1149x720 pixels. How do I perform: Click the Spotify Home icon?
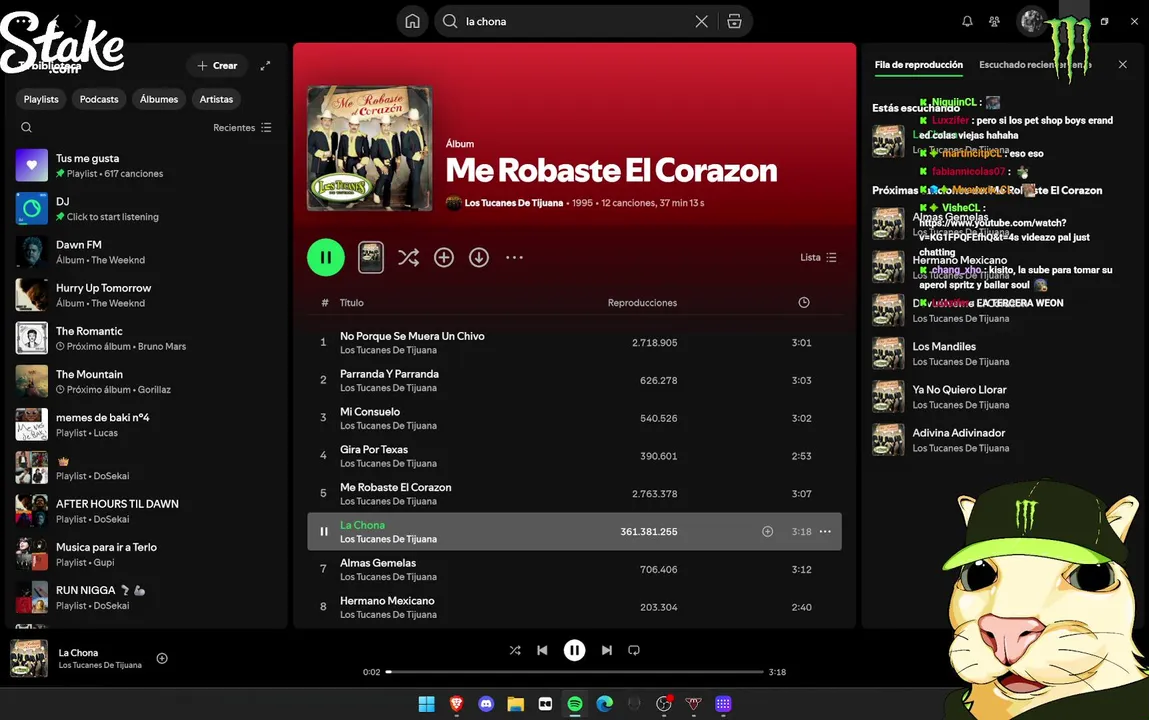[x=413, y=21]
